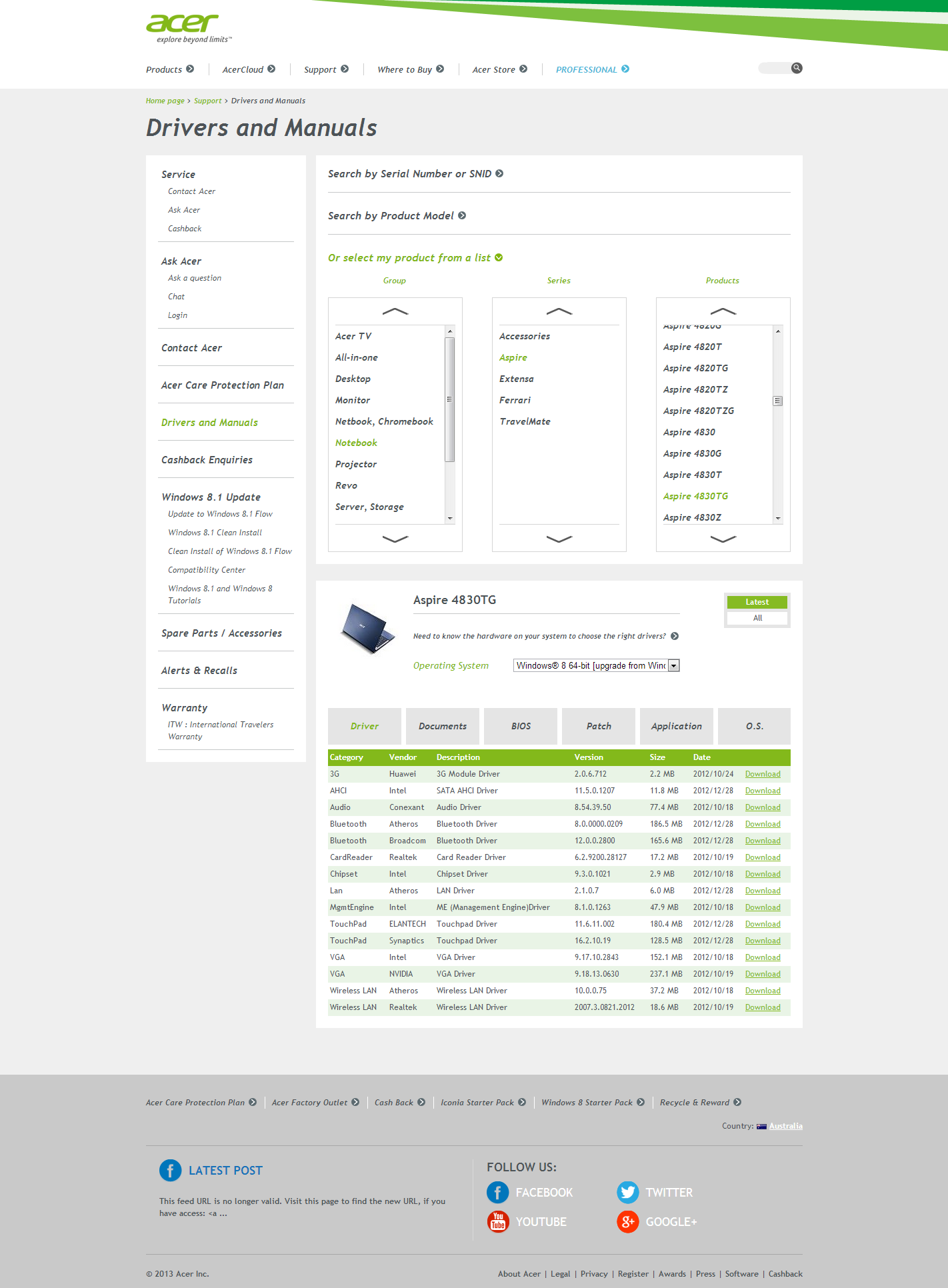Switch to the Documents tab
The height and width of the screenshot is (1288, 948).
(x=443, y=726)
